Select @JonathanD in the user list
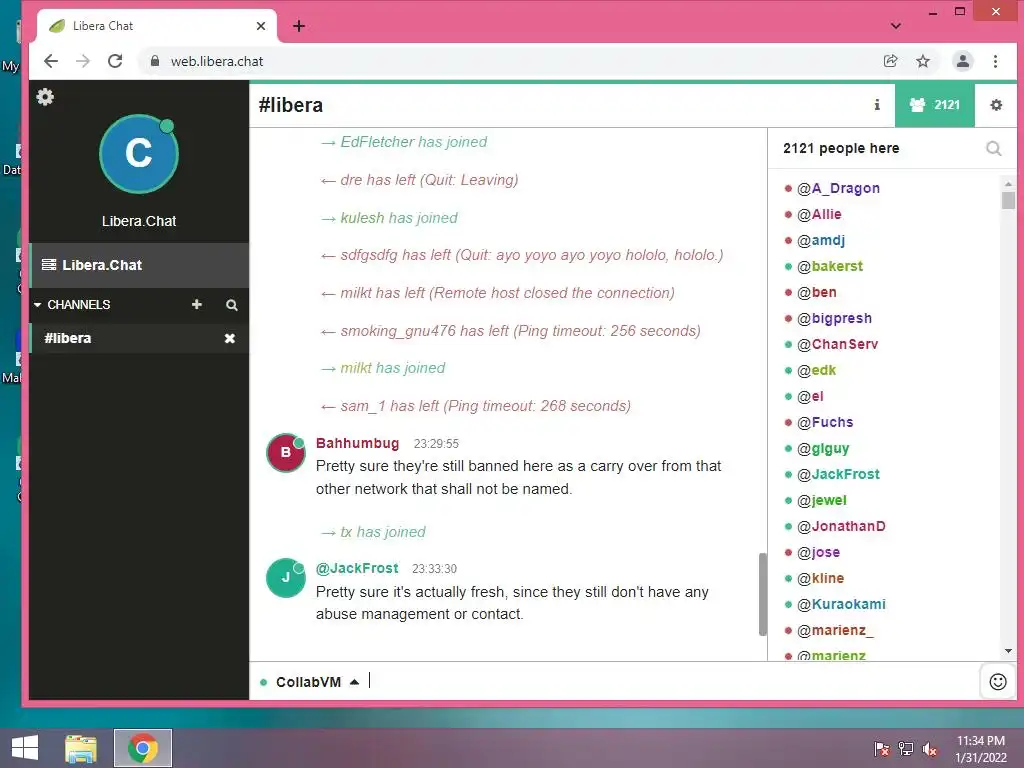The image size is (1024, 768). pyautogui.click(x=841, y=526)
